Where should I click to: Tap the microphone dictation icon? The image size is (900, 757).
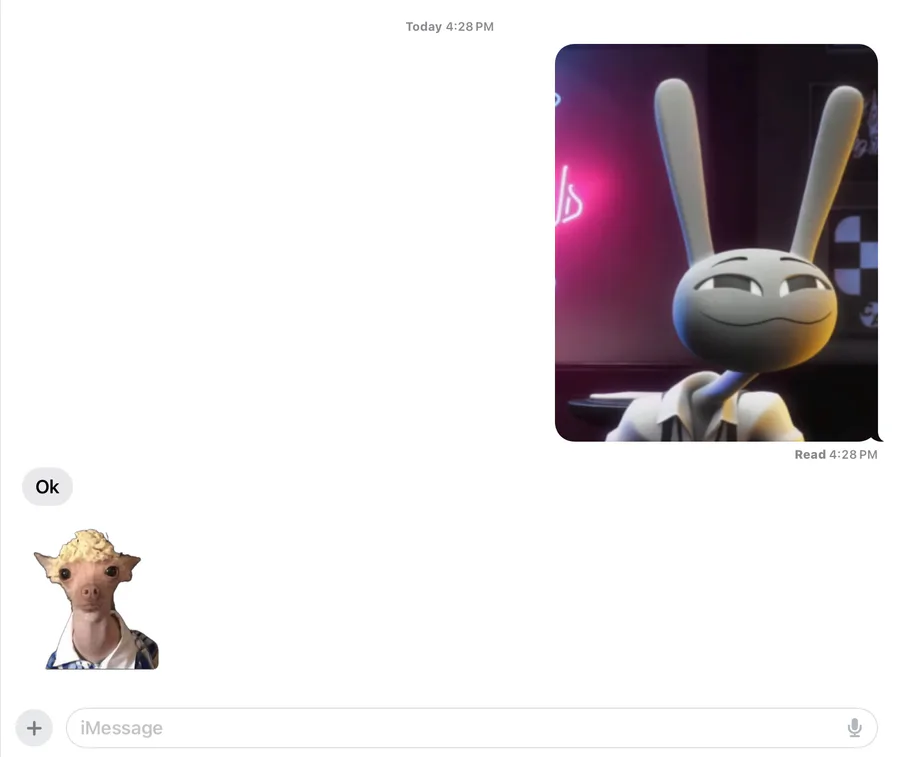pos(855,728)
